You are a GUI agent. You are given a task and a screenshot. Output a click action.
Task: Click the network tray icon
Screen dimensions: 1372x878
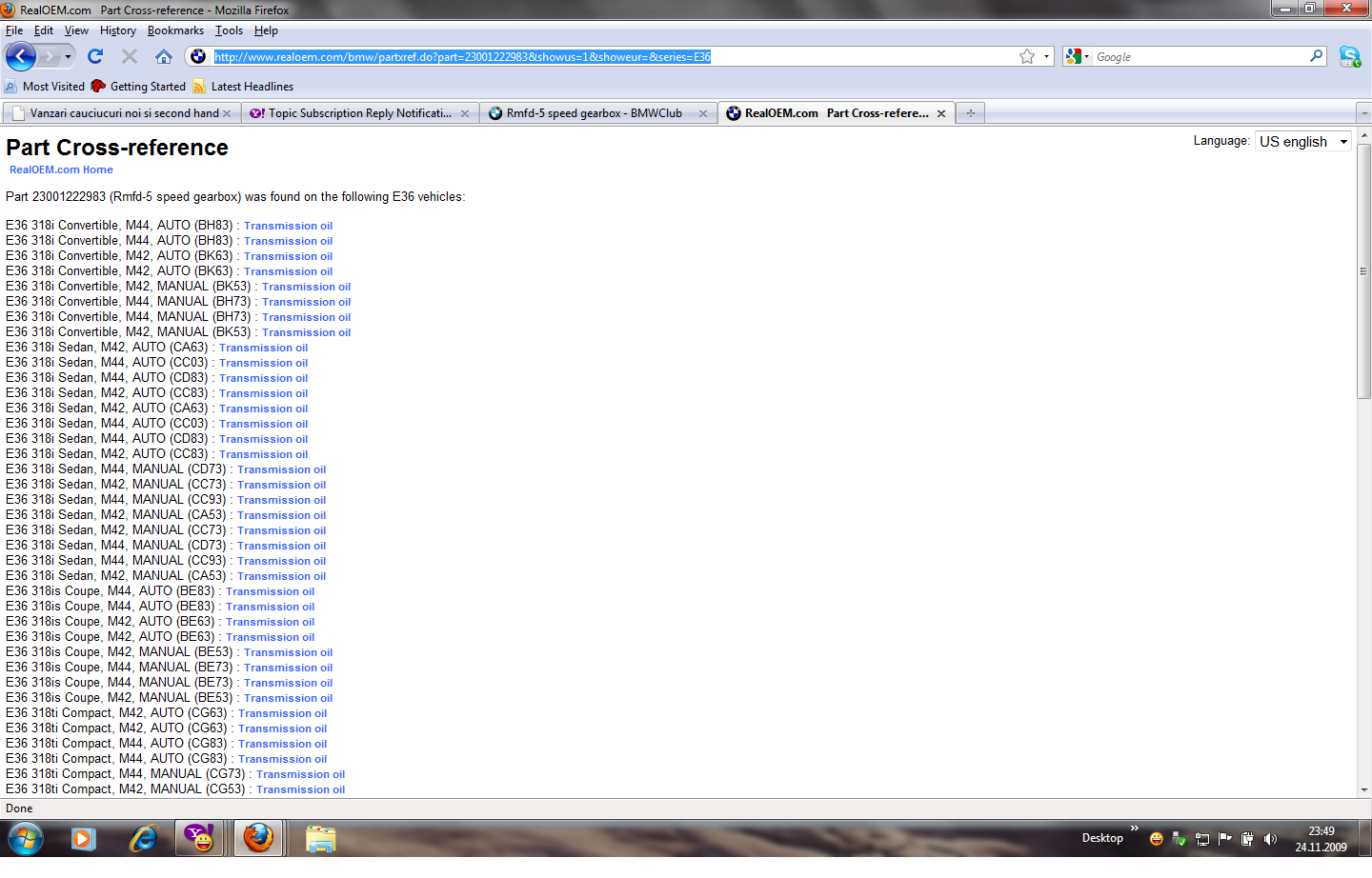coord(1201,839)
